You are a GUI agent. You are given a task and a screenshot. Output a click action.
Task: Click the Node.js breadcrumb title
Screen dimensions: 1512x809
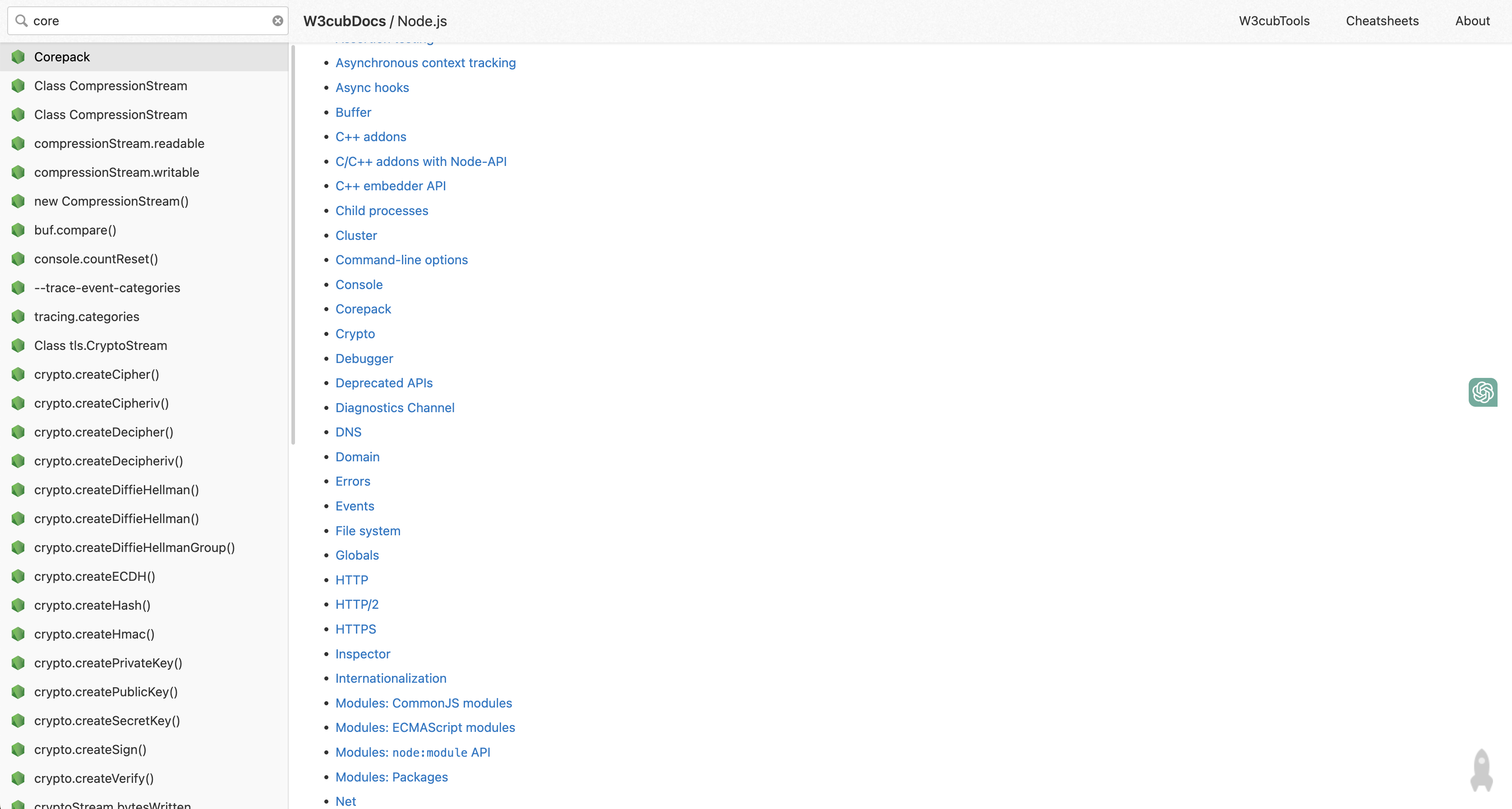pyautogui.click(x=422, y=21)
